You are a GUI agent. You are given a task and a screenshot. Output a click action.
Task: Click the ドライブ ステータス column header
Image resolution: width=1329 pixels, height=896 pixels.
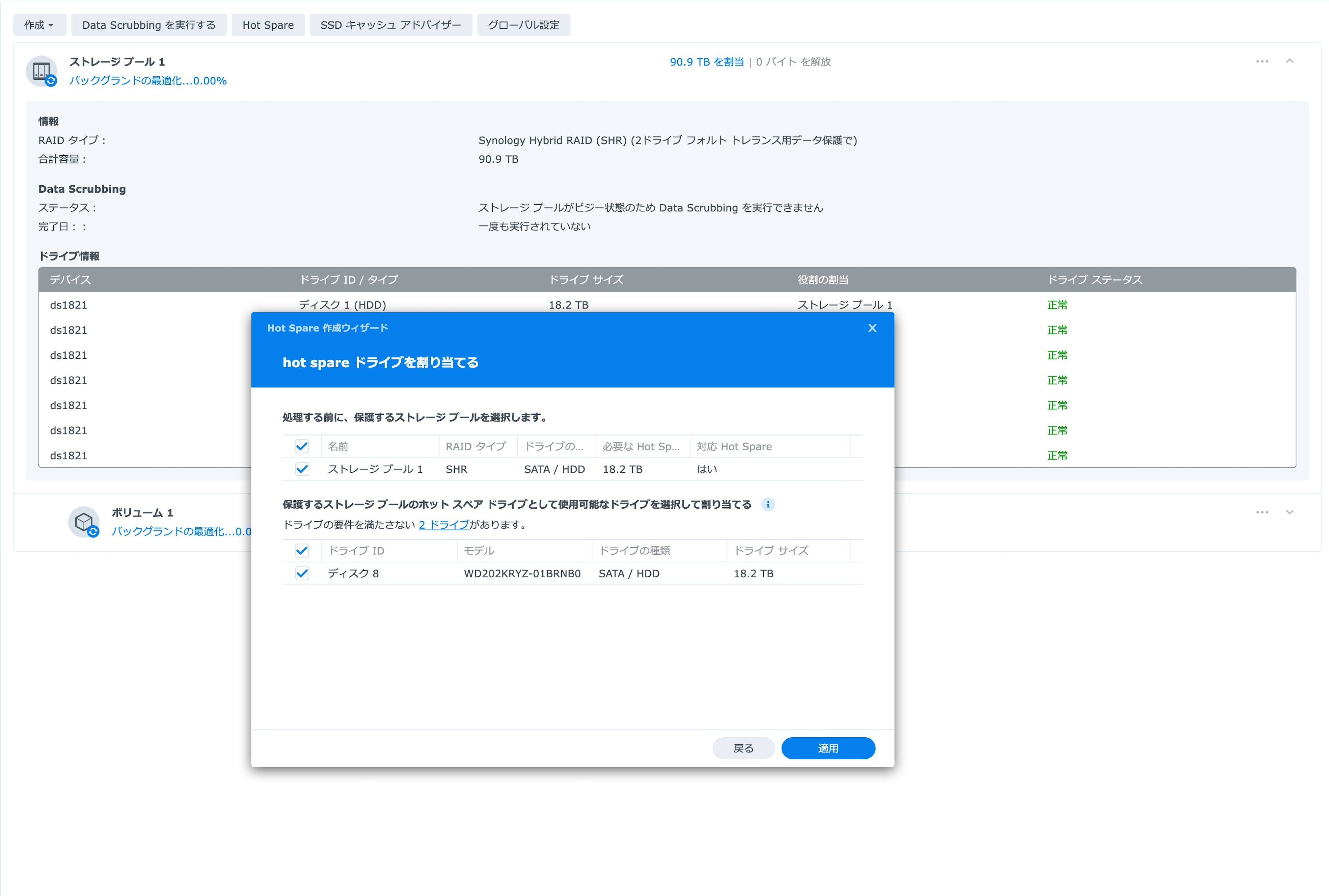pyautogui.click(x=1094, y=279)
